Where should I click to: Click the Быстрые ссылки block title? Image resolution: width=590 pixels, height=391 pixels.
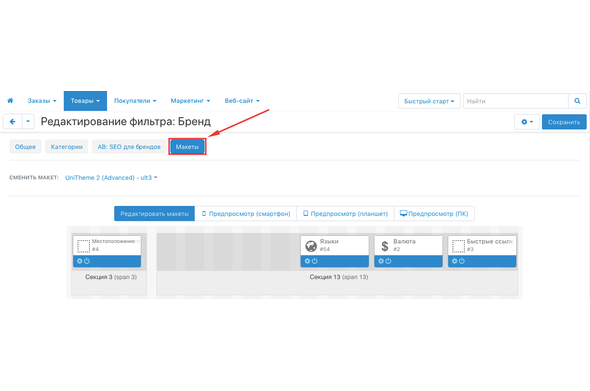coord(490,241)
